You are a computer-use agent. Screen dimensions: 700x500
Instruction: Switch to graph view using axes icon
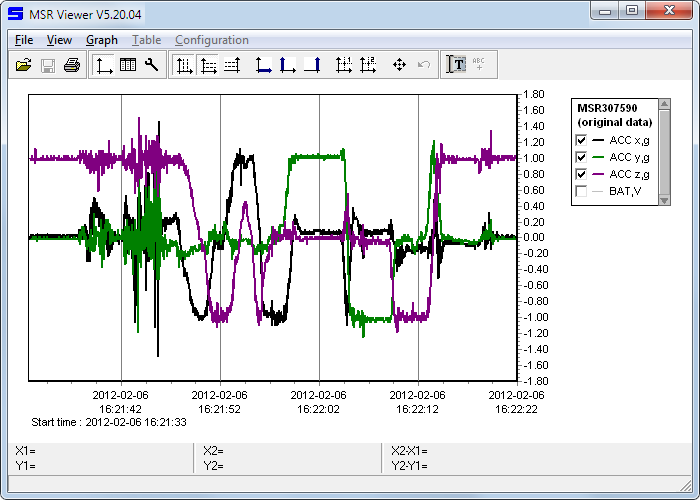[105, 65]
